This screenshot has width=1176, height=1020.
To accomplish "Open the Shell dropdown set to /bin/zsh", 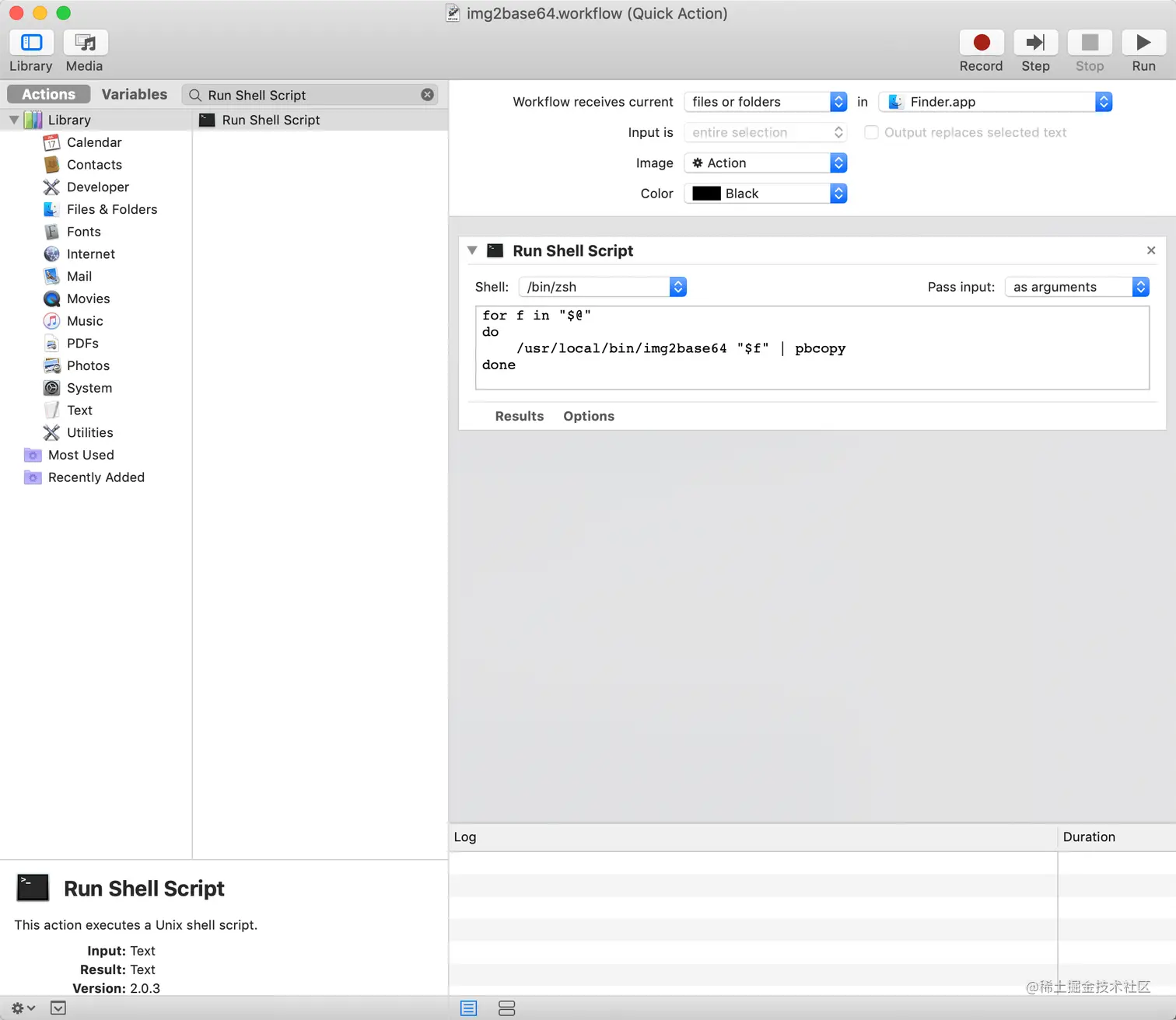I will click(602, 286).
